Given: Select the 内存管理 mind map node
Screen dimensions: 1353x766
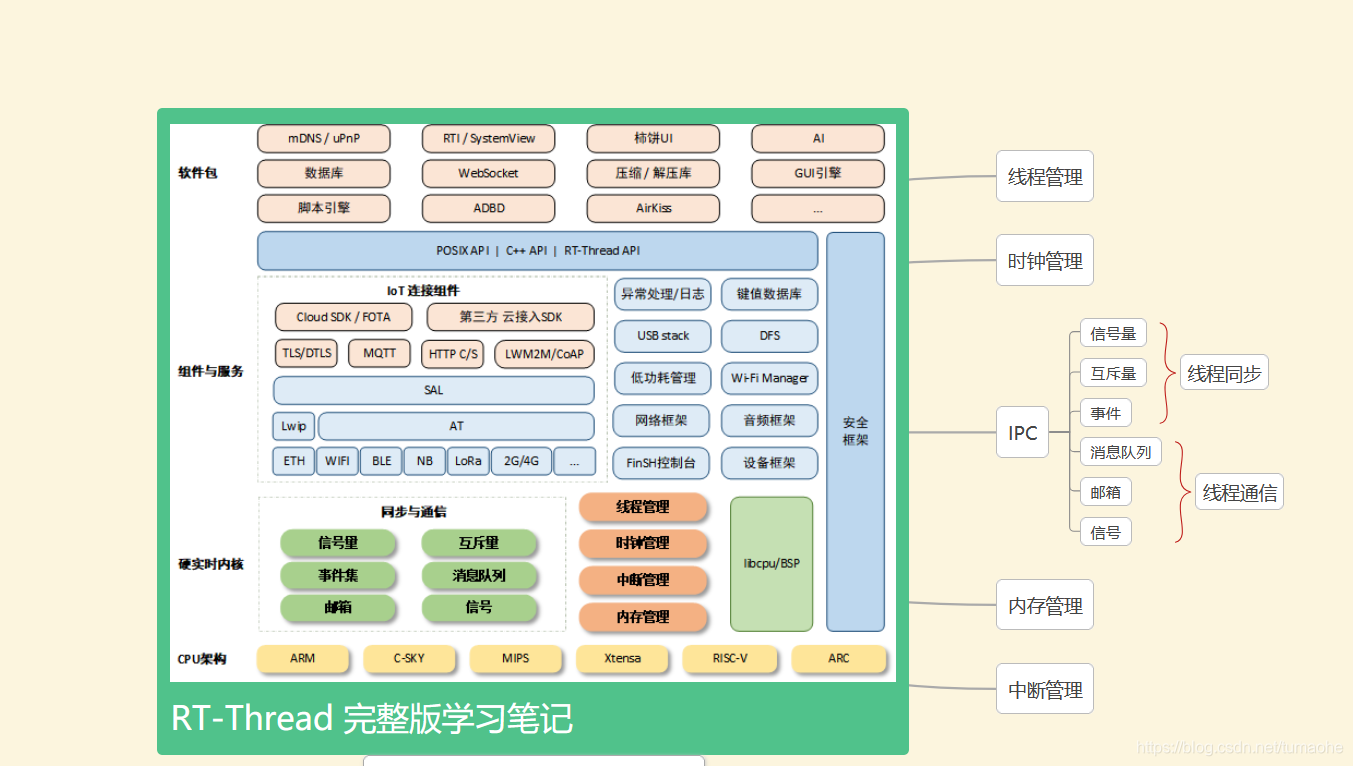Looking at the screenshot, I should 1045,605.
